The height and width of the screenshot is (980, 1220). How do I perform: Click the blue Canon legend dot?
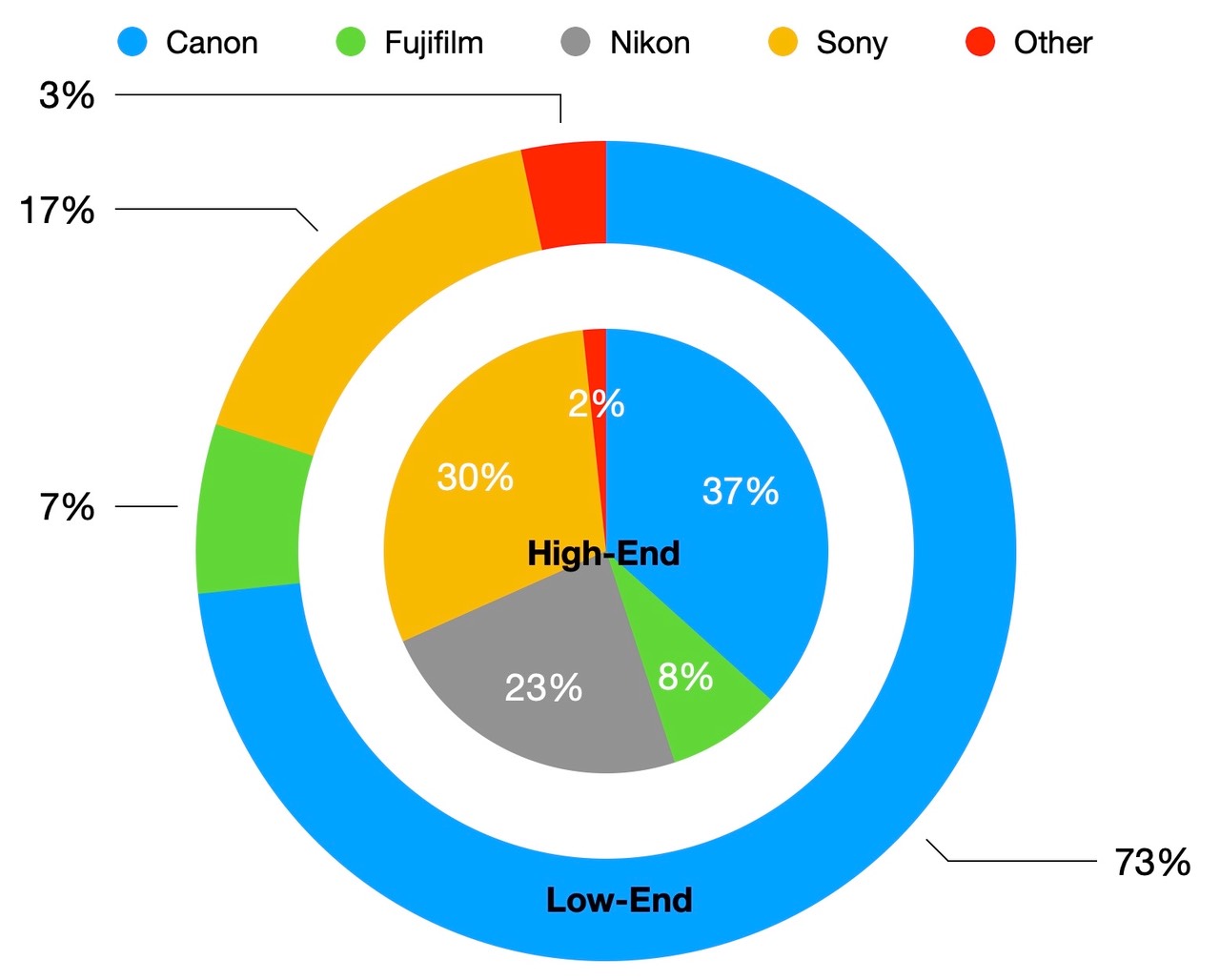tap(132, 42)
